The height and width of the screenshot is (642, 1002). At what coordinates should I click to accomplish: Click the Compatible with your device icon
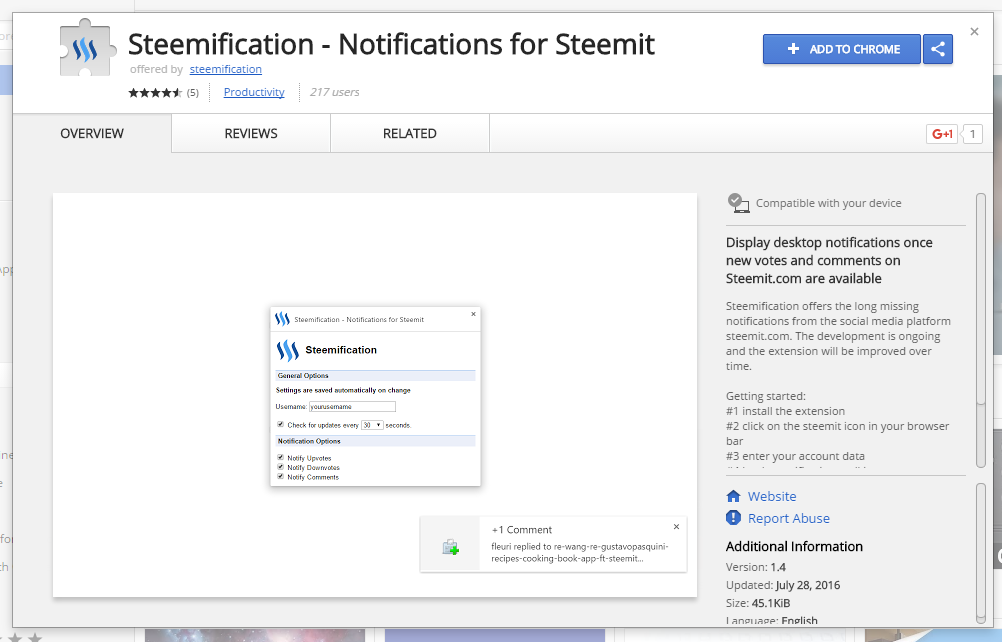click(738, 203)
